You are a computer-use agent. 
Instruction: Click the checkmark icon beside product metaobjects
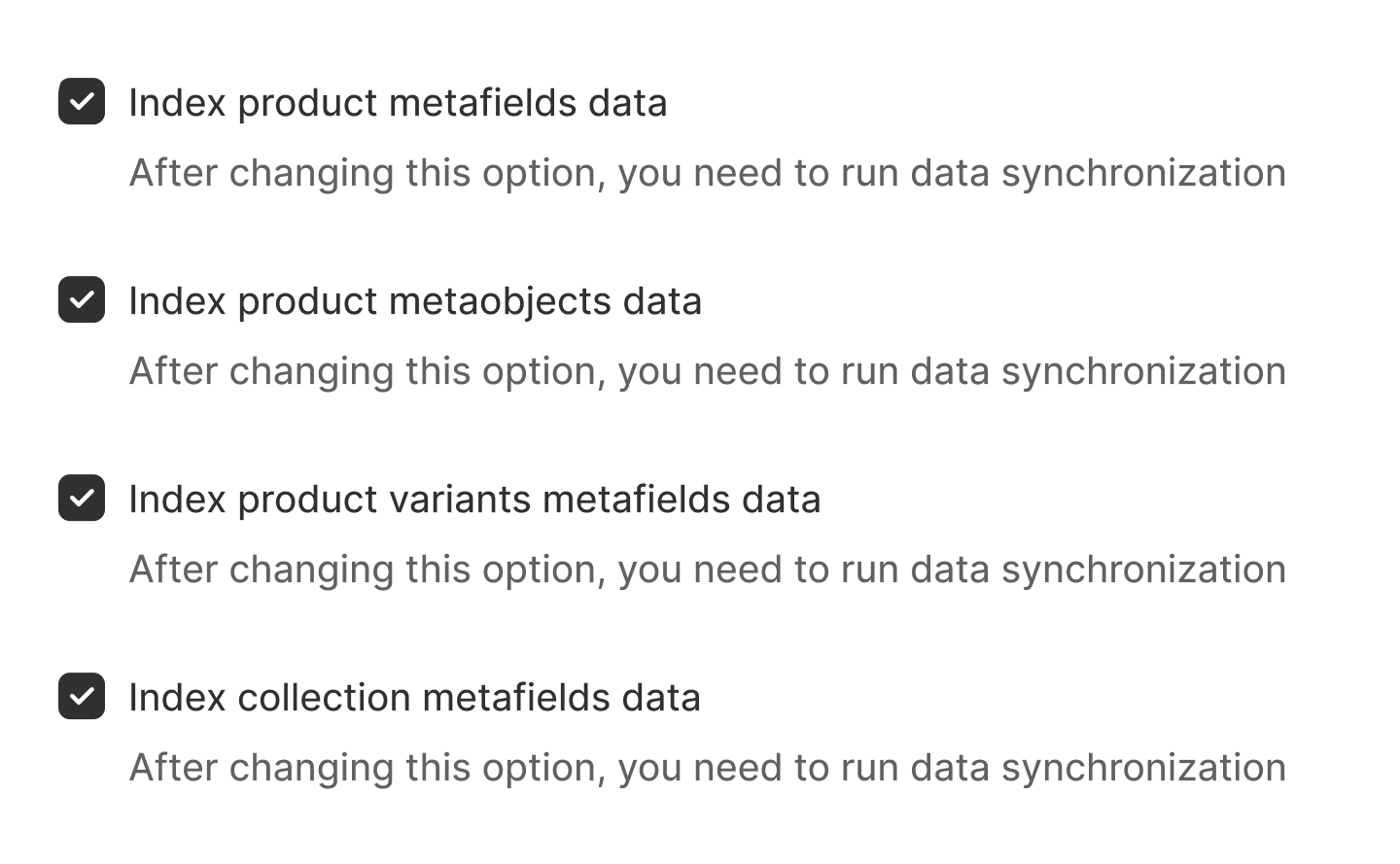82,299
